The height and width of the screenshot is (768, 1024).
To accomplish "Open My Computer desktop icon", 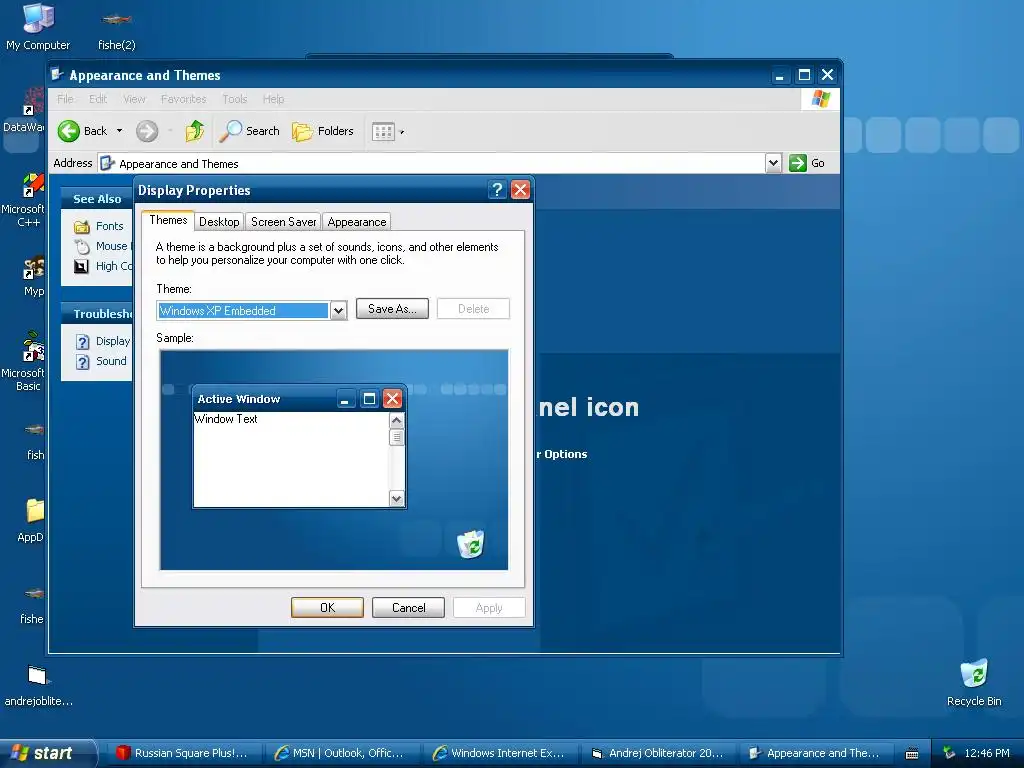I will pos(38,26).
